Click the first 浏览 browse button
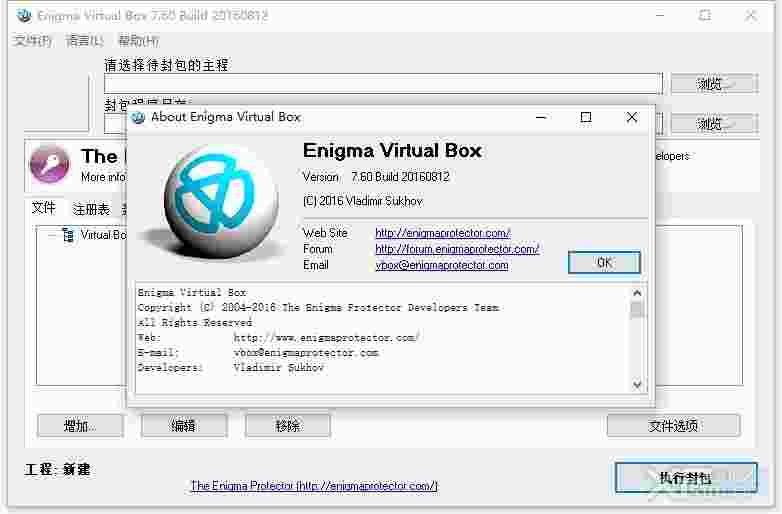 click(x=714, y=83)
